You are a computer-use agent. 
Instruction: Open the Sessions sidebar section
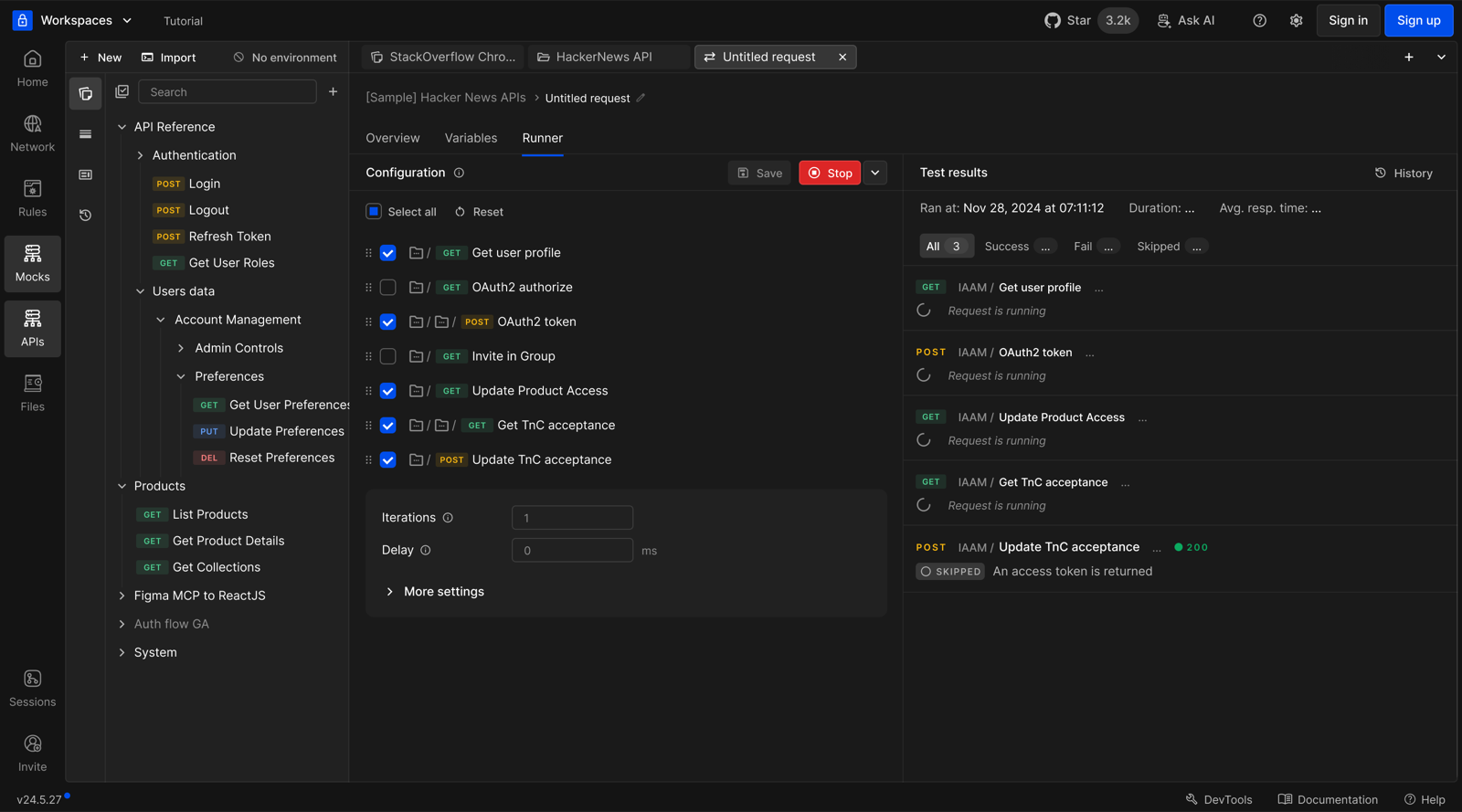[32, 689]
